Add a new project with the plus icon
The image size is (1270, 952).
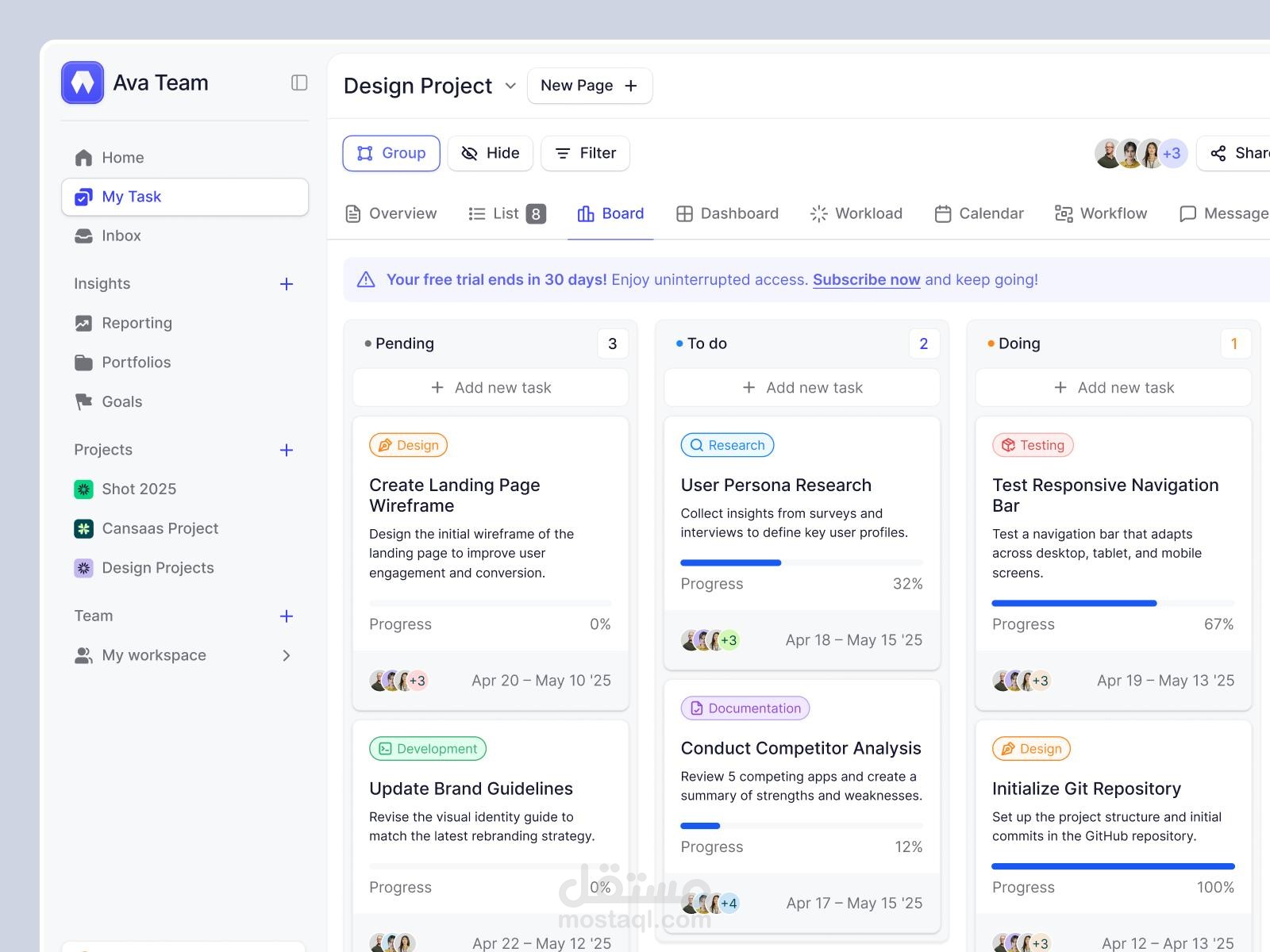coord(287,450)
